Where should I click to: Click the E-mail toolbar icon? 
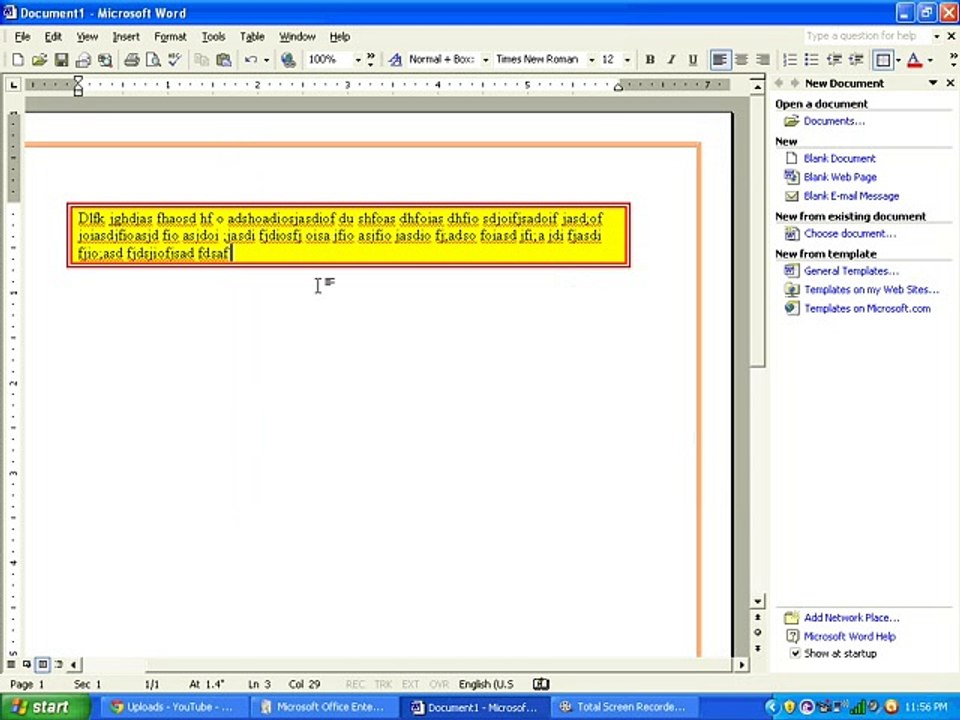tap(83, 59)
